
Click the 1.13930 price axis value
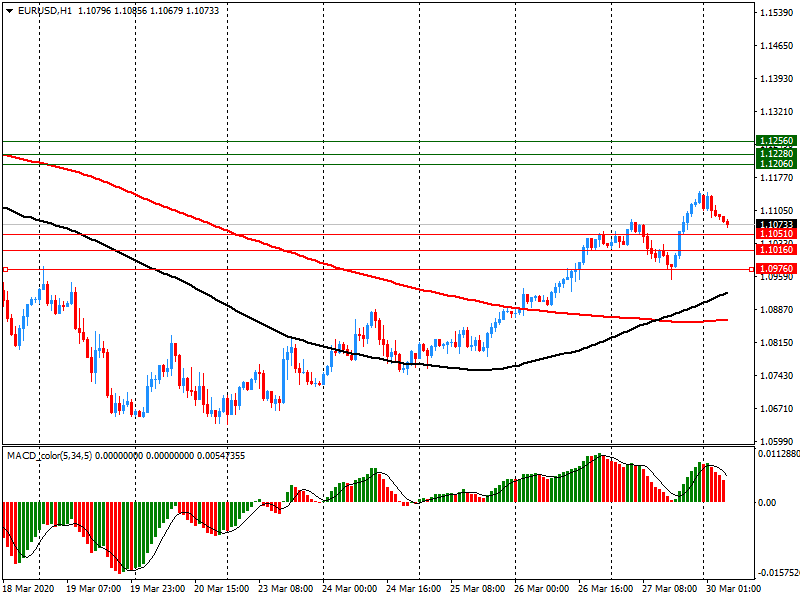pos(777,79)
